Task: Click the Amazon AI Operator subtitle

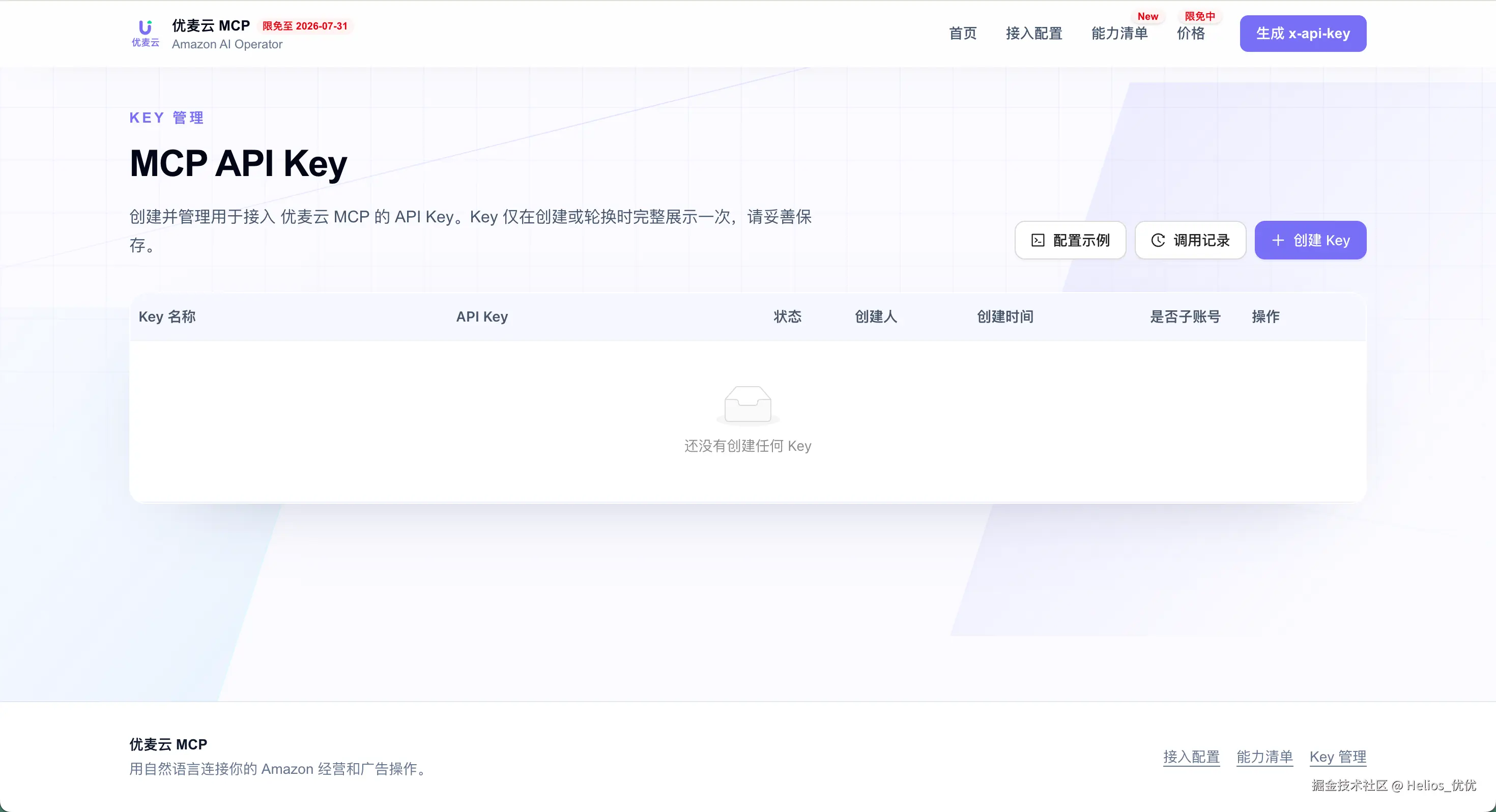Action: click(227, 44)
